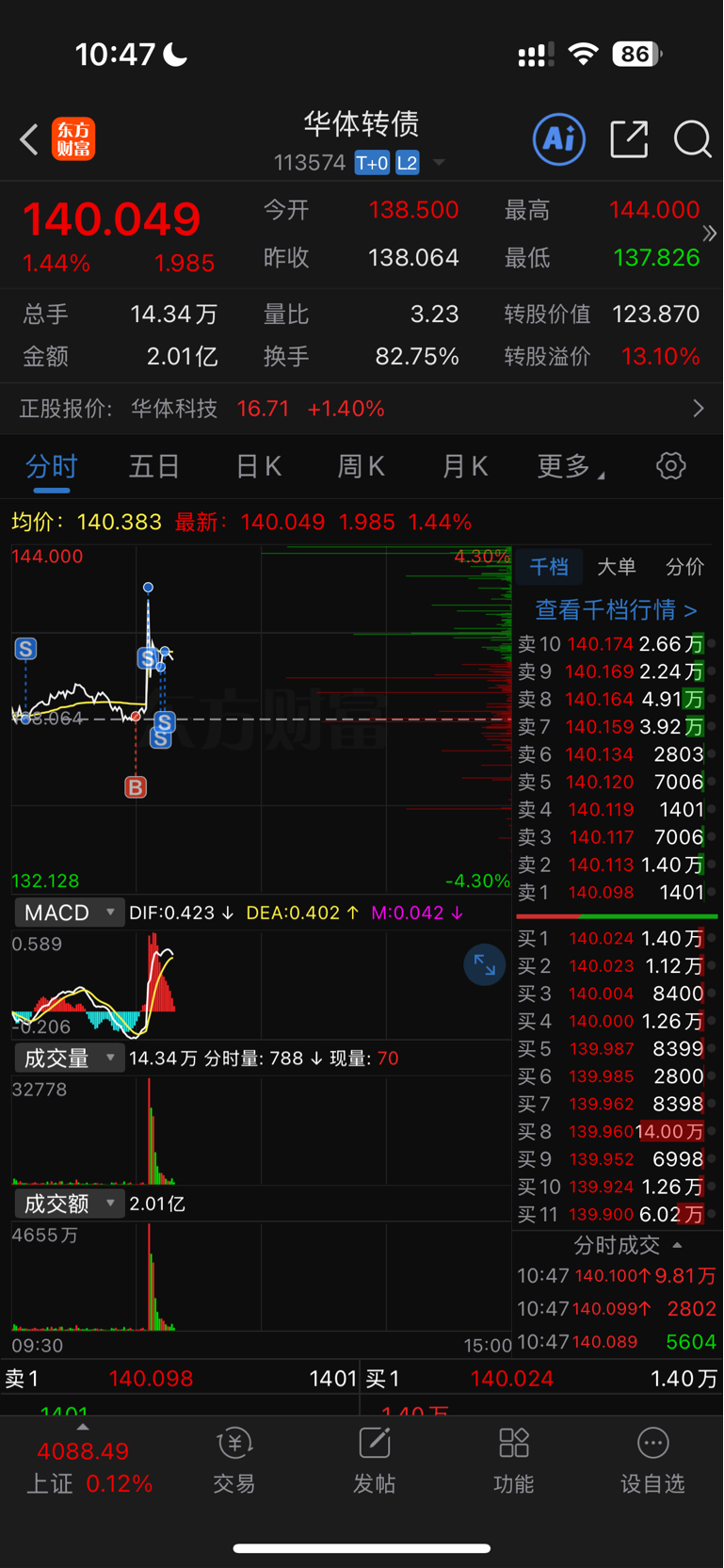The width and height of the screenshot is (724, 1568).
Task: Open the 发帖 post icon
Action: (x=374, y=1461)
